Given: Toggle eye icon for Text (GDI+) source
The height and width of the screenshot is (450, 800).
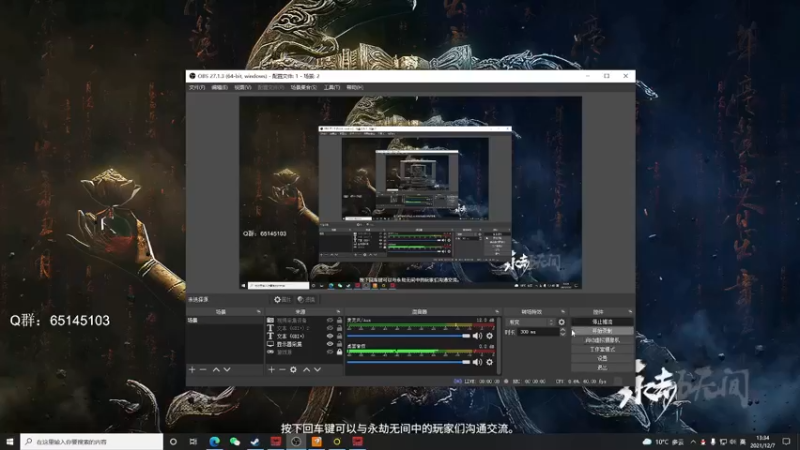Looking at the screenshot, I should tap(330, 336).
